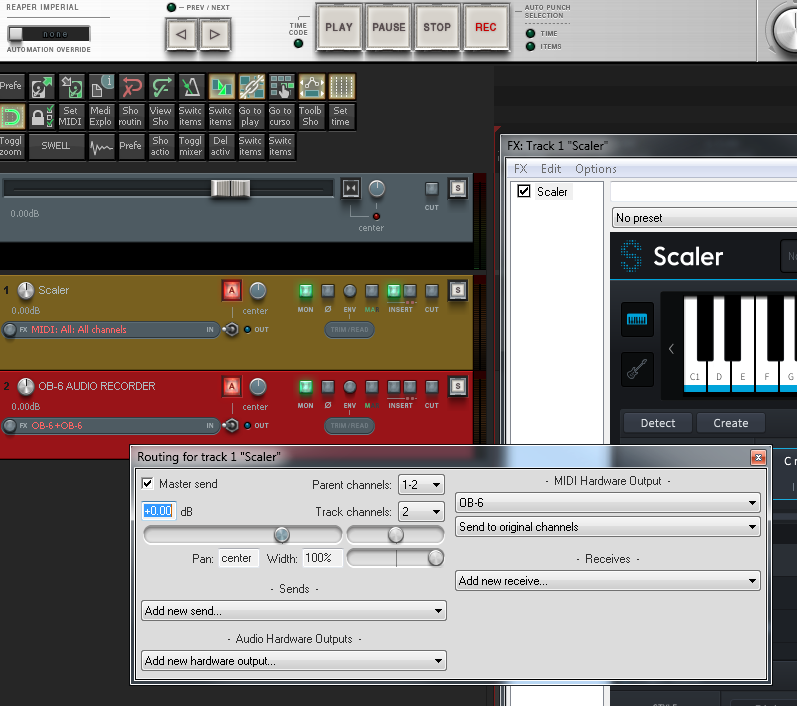
Task: Open Add new receive dropdown
Action: pos(607,581)
